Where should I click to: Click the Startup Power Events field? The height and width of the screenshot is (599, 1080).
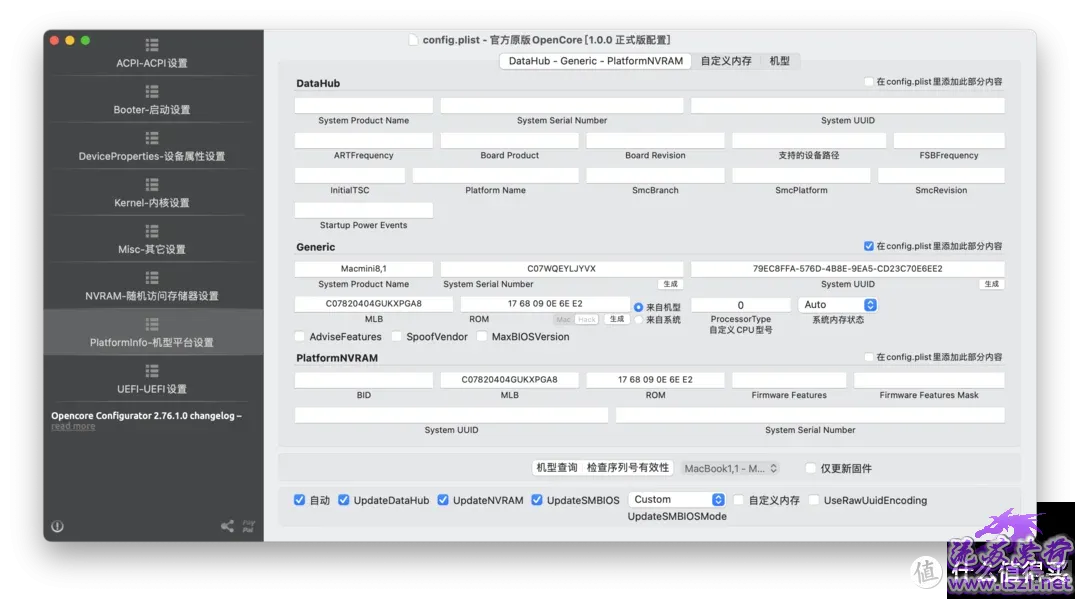tap(364, 210)
